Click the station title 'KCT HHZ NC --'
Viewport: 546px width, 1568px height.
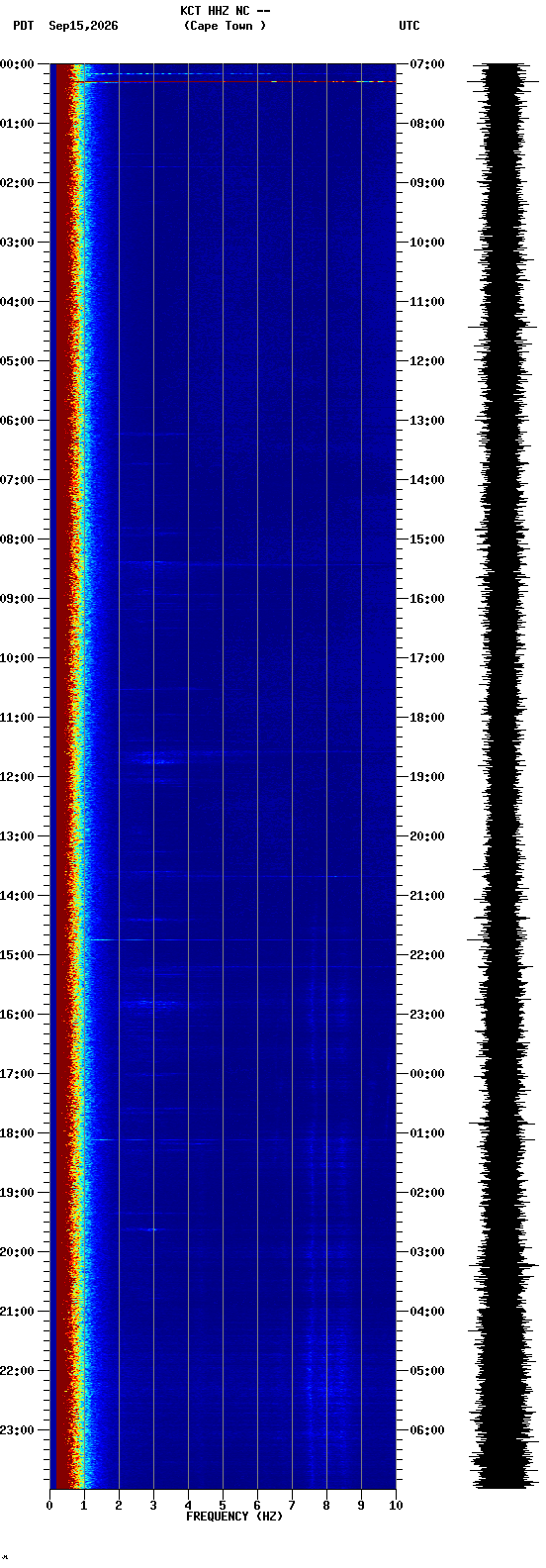point(226,11)
